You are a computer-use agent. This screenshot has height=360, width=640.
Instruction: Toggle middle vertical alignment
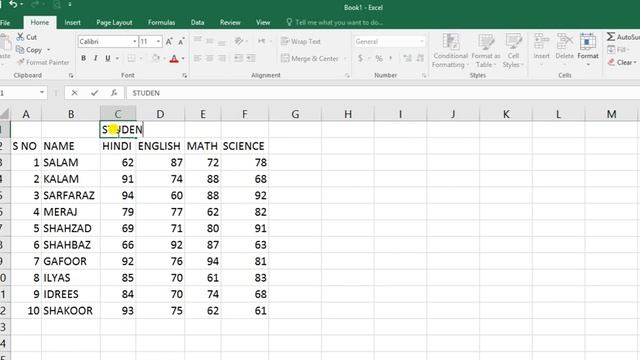coord(210,41)
